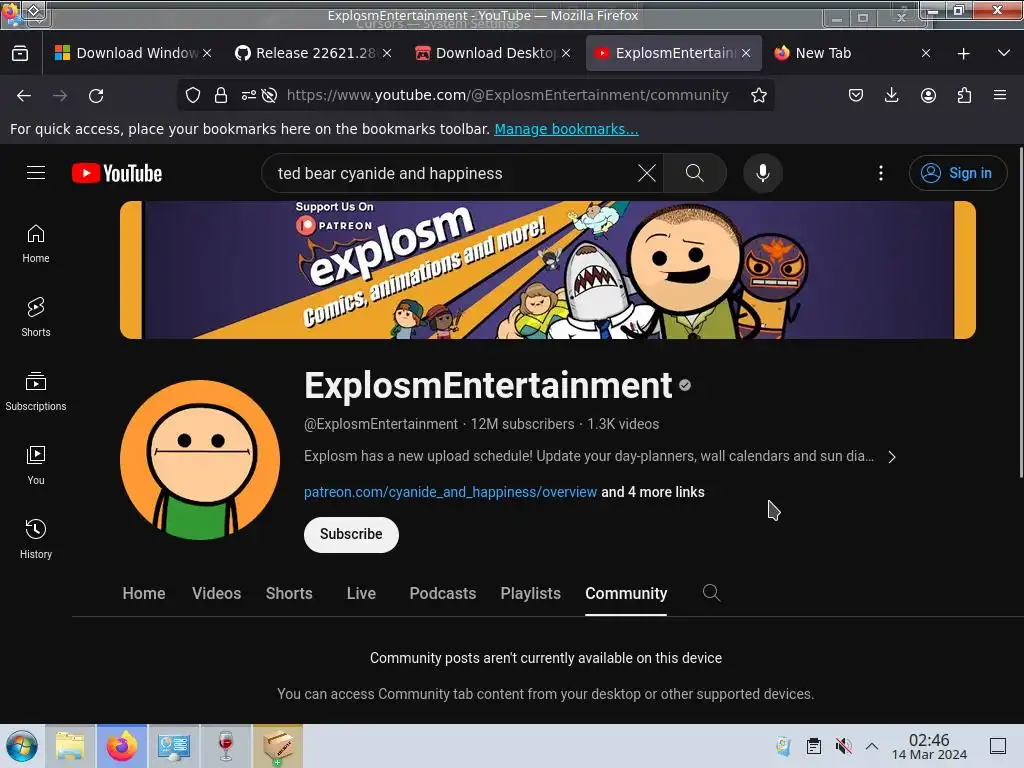This screenshot has width=1024, height=768.
Task: Close the Download Windows tab
Action: 207,53
